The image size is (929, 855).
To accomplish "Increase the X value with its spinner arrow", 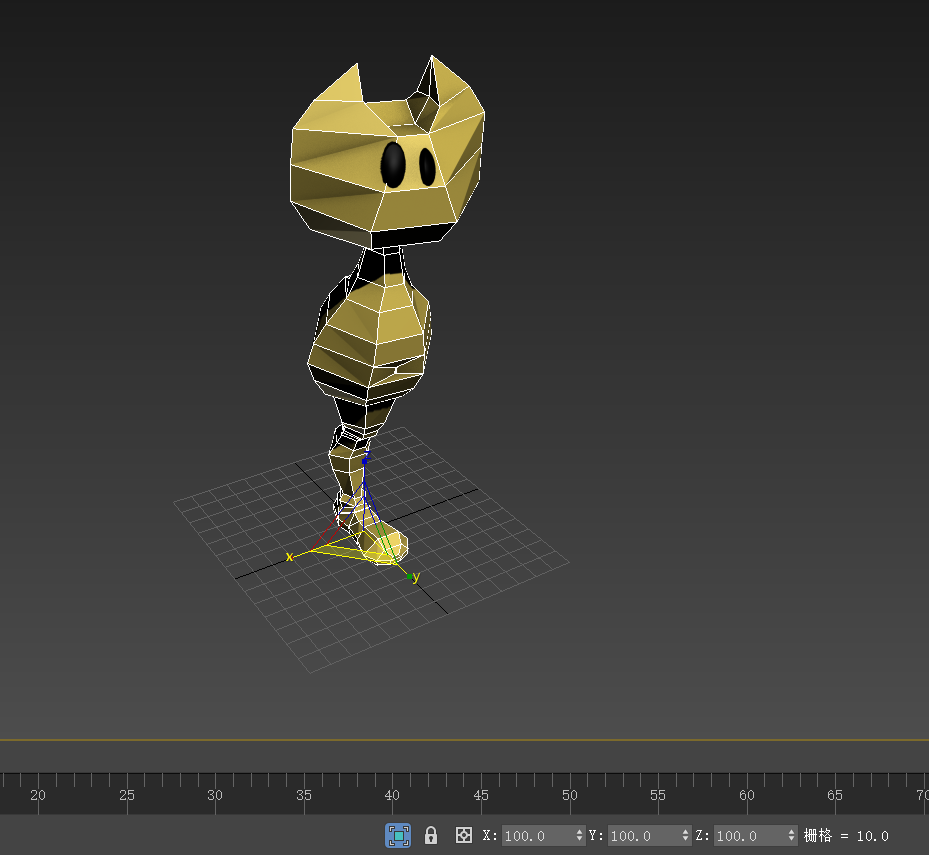I will coord(580,831).
